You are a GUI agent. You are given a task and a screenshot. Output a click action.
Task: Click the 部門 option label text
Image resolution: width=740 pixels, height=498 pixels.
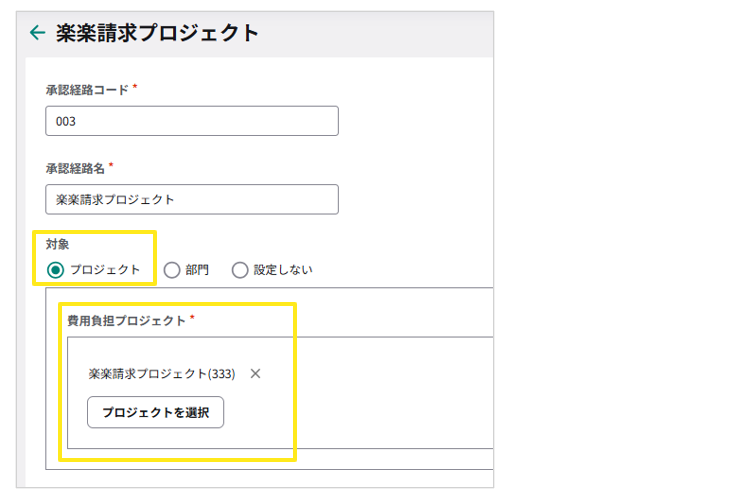pyautogui.click(x=196, y=269)
